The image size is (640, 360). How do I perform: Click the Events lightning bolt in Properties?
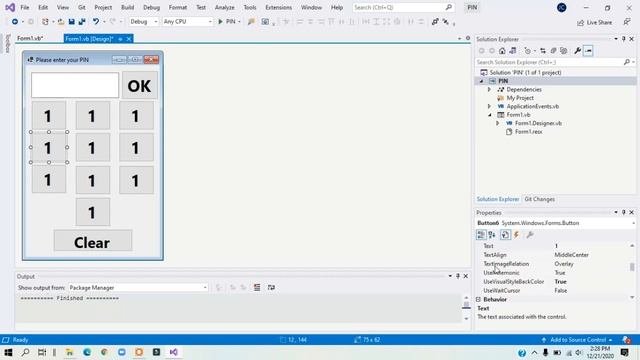click(516, 235)
